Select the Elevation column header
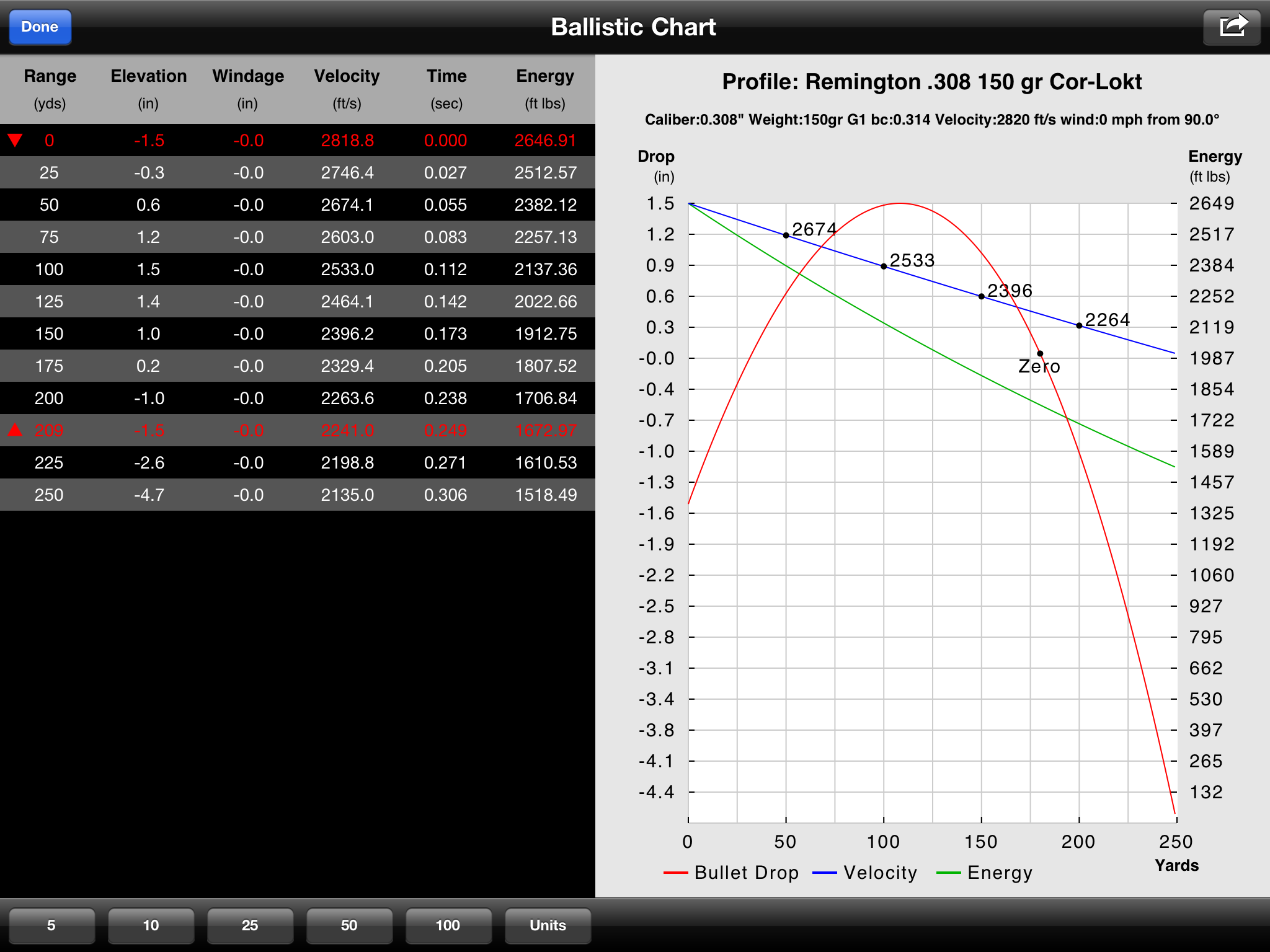This screenshot has height=952, width=1270. click(148, 89)
